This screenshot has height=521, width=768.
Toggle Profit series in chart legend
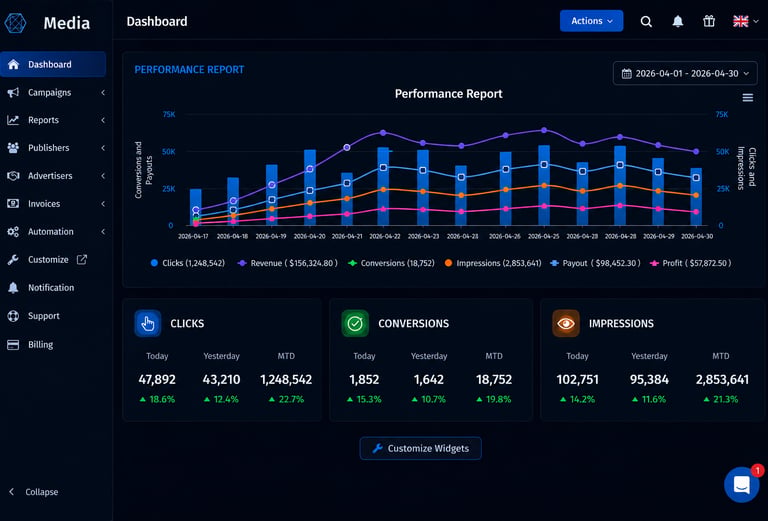[691, 263]
